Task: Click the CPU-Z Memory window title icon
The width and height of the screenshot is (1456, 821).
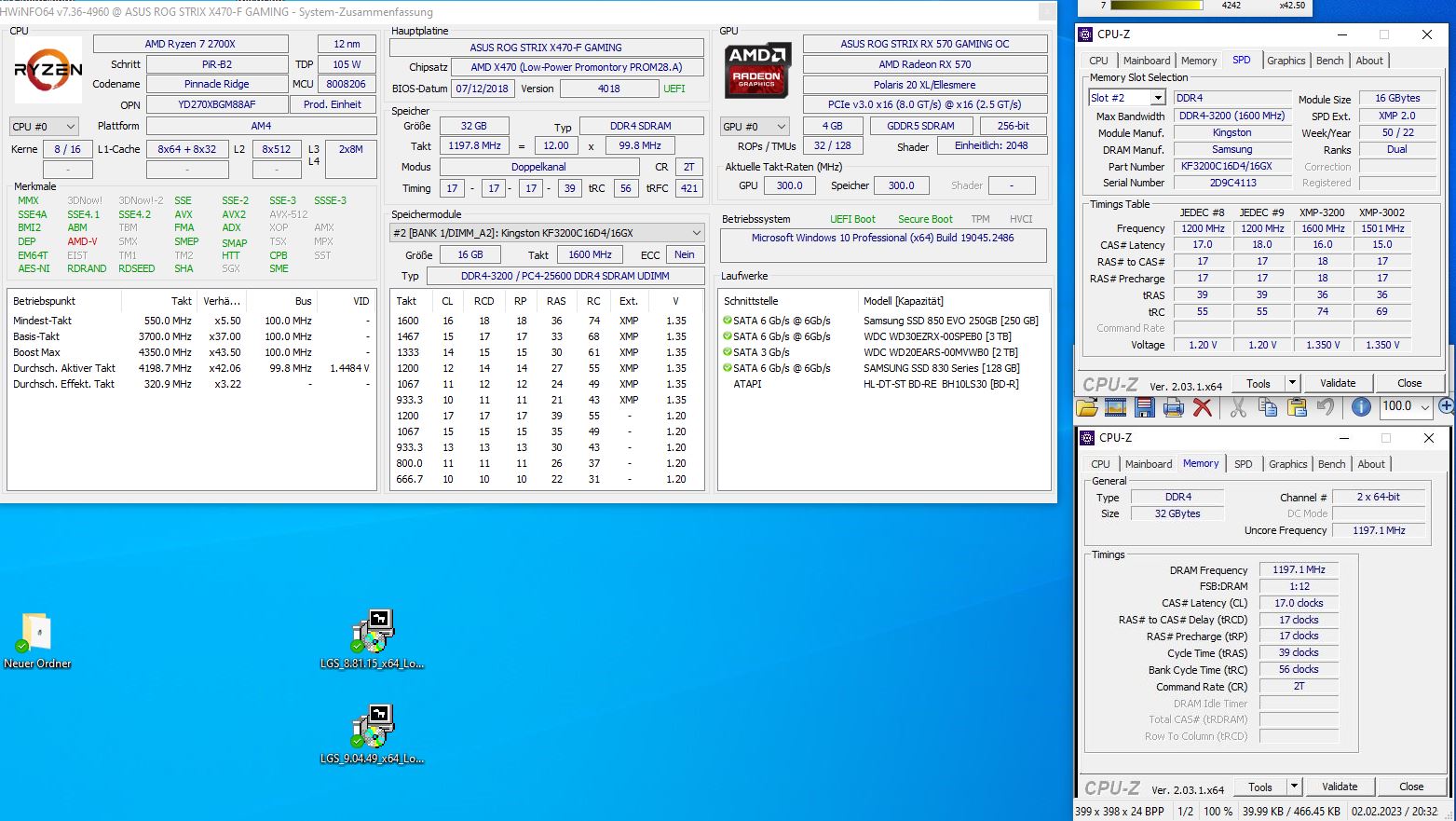Action: coord(1086,438)
